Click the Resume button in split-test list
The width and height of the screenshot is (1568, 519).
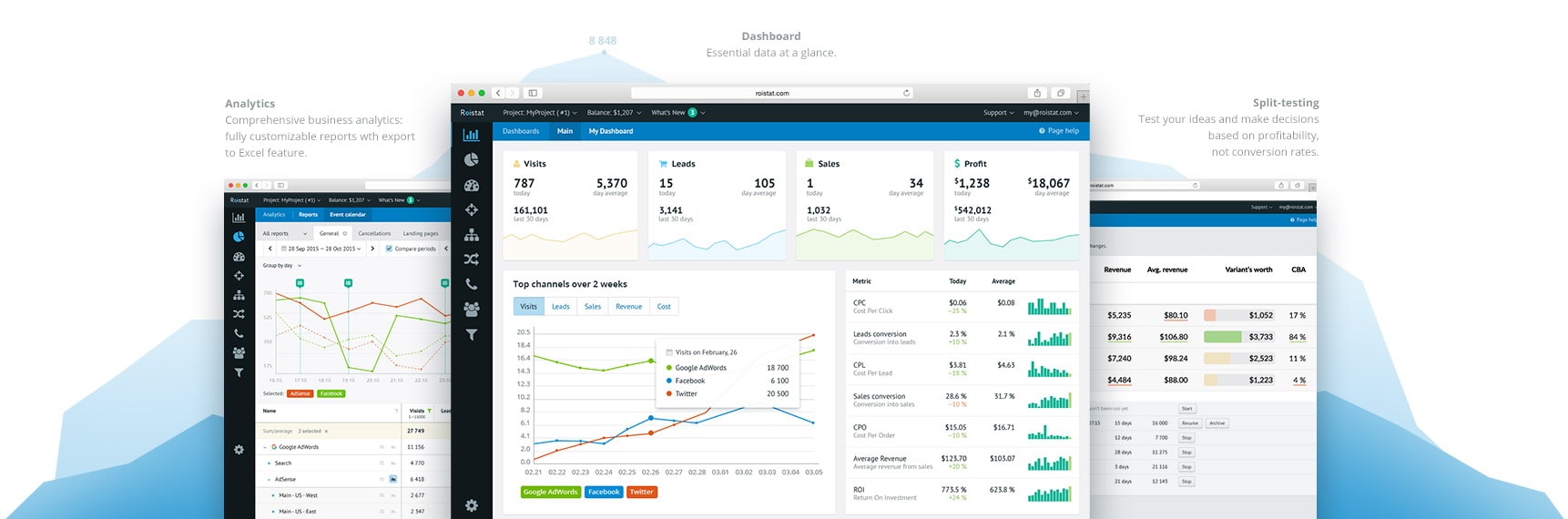point(1189,423)
